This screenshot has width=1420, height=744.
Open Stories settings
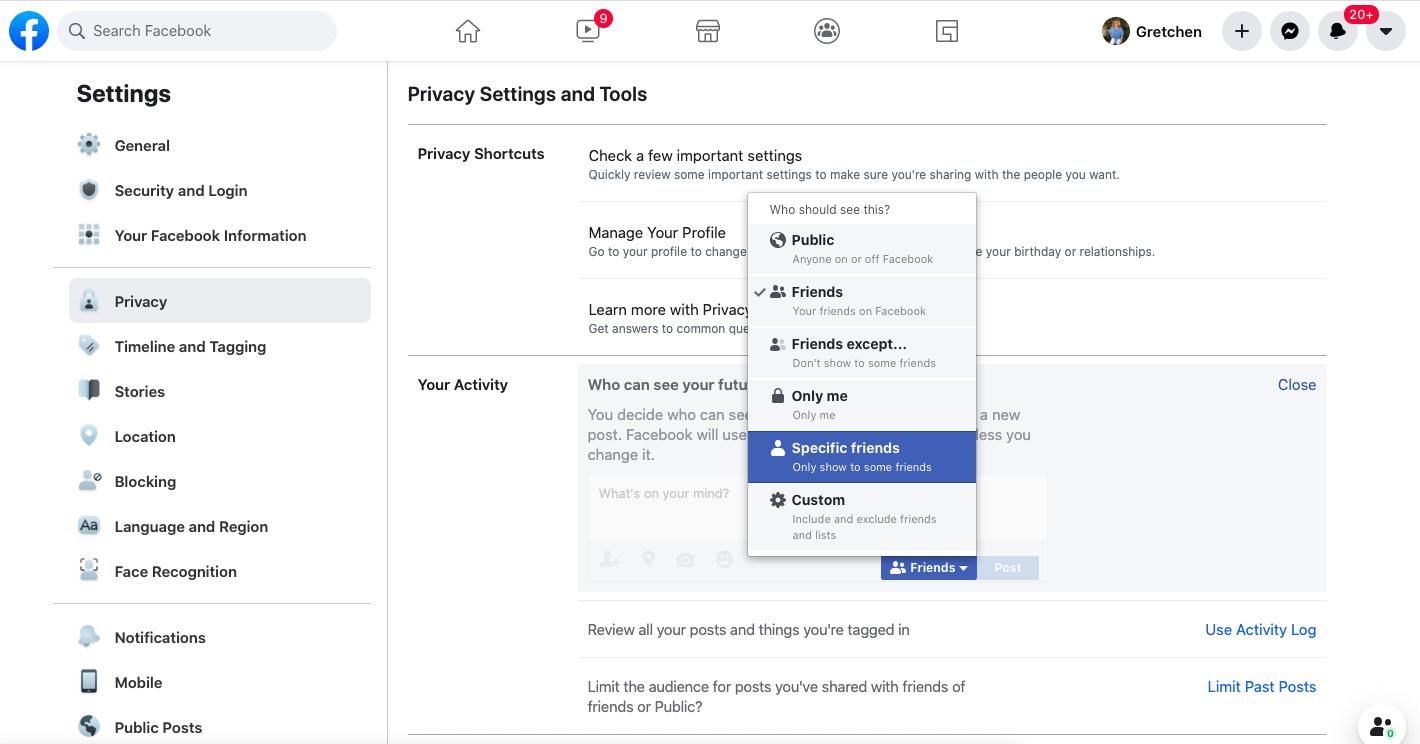[220, 391]
